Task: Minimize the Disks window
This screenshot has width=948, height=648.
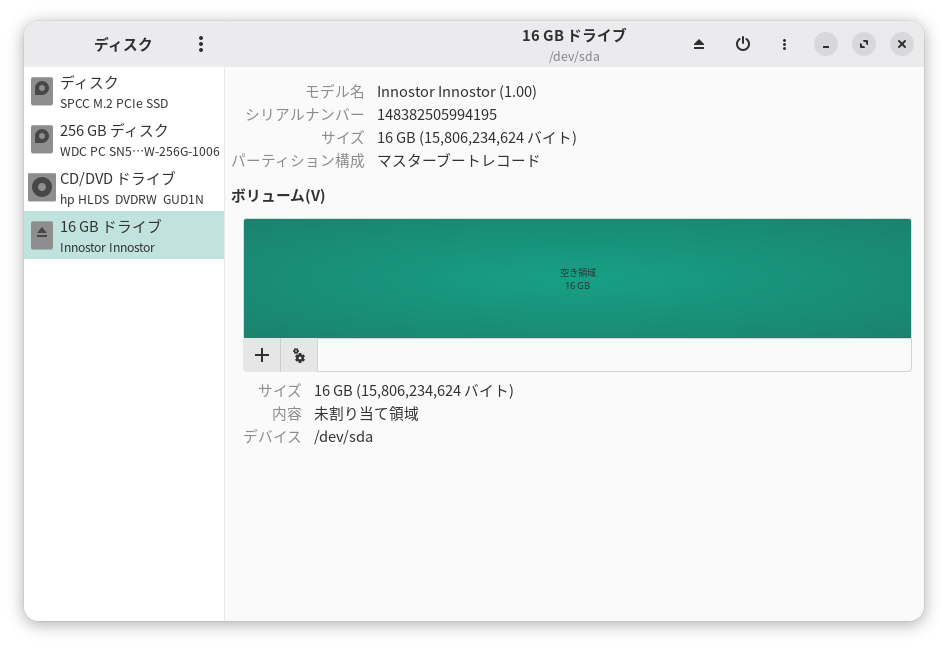Action: (x=825, y=44)
